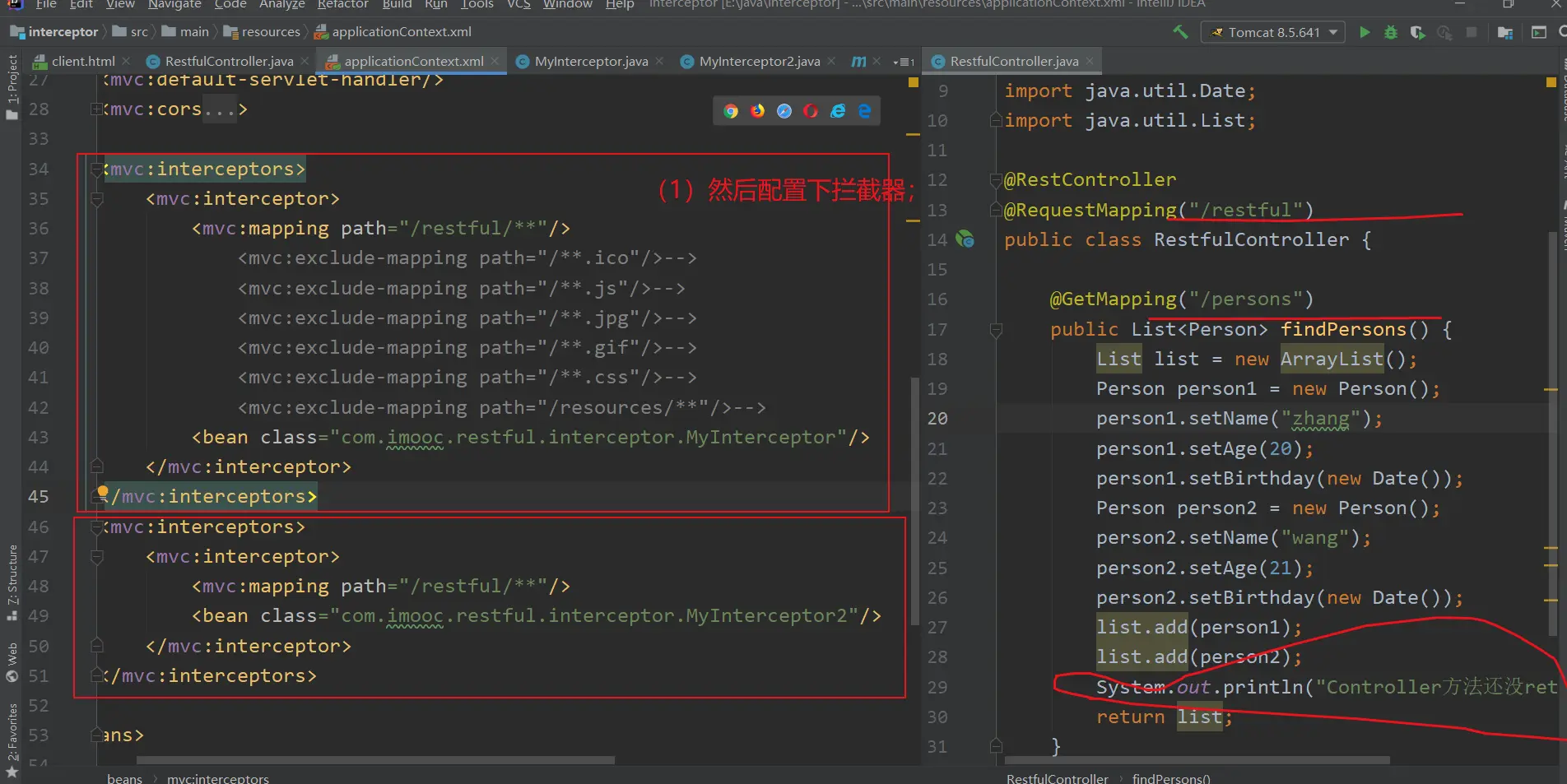Click the intention lightbulb on line 45
The height and width of the screenshot is (784, 1567).
coord(102,493)
